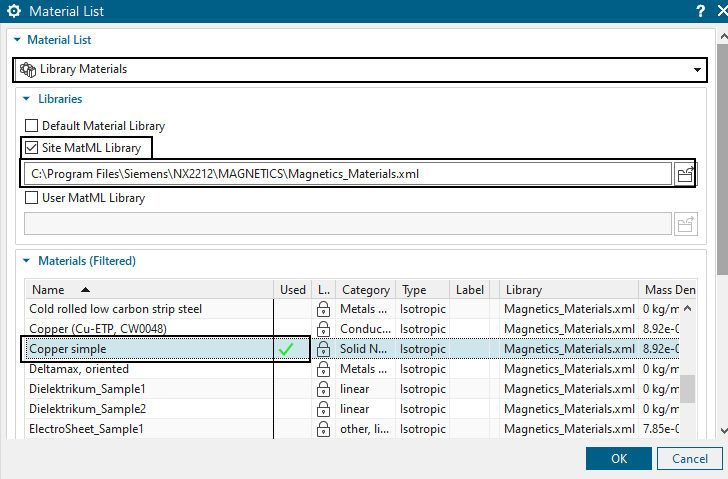Click the green checkmark in Used column
This screenshot has height=479, width=728.
pos(287,349)
